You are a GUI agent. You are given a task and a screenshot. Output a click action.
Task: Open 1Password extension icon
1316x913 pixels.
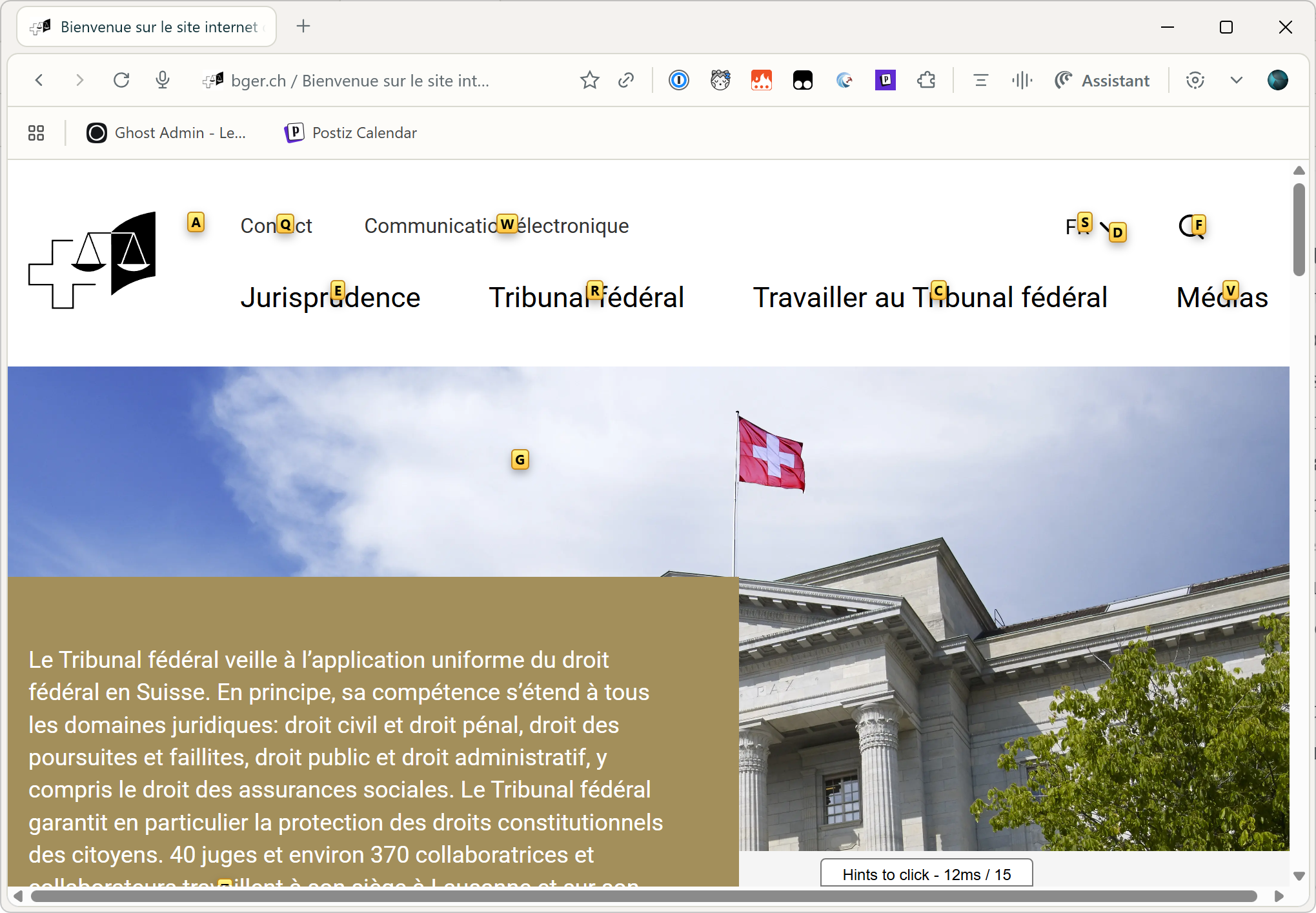pos(678,80)
